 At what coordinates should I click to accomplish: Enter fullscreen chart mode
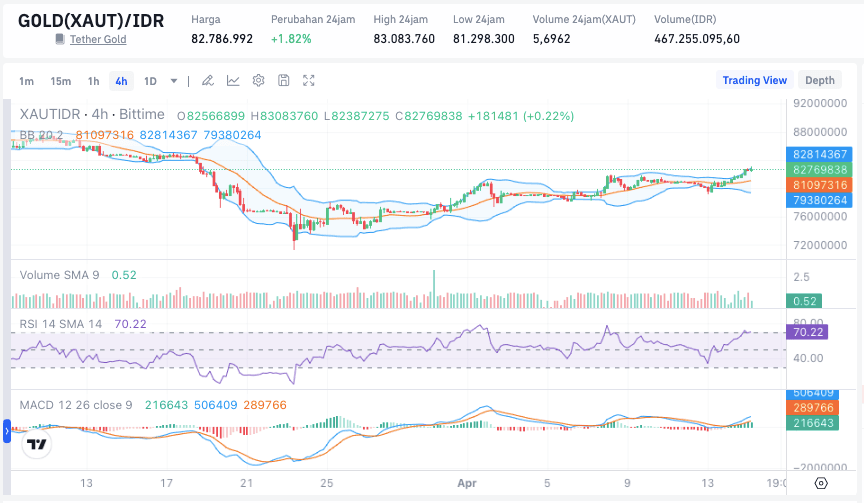tap(309, 81)
